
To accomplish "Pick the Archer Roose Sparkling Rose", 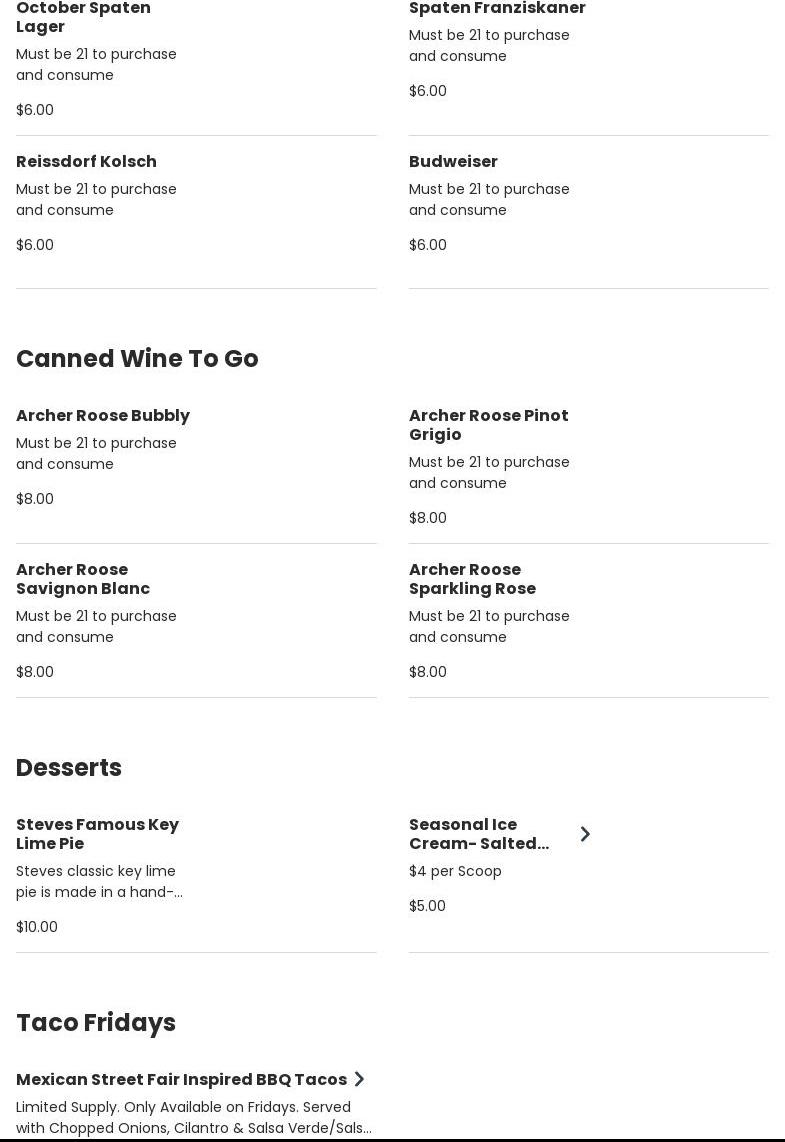I will coord(472,579).
